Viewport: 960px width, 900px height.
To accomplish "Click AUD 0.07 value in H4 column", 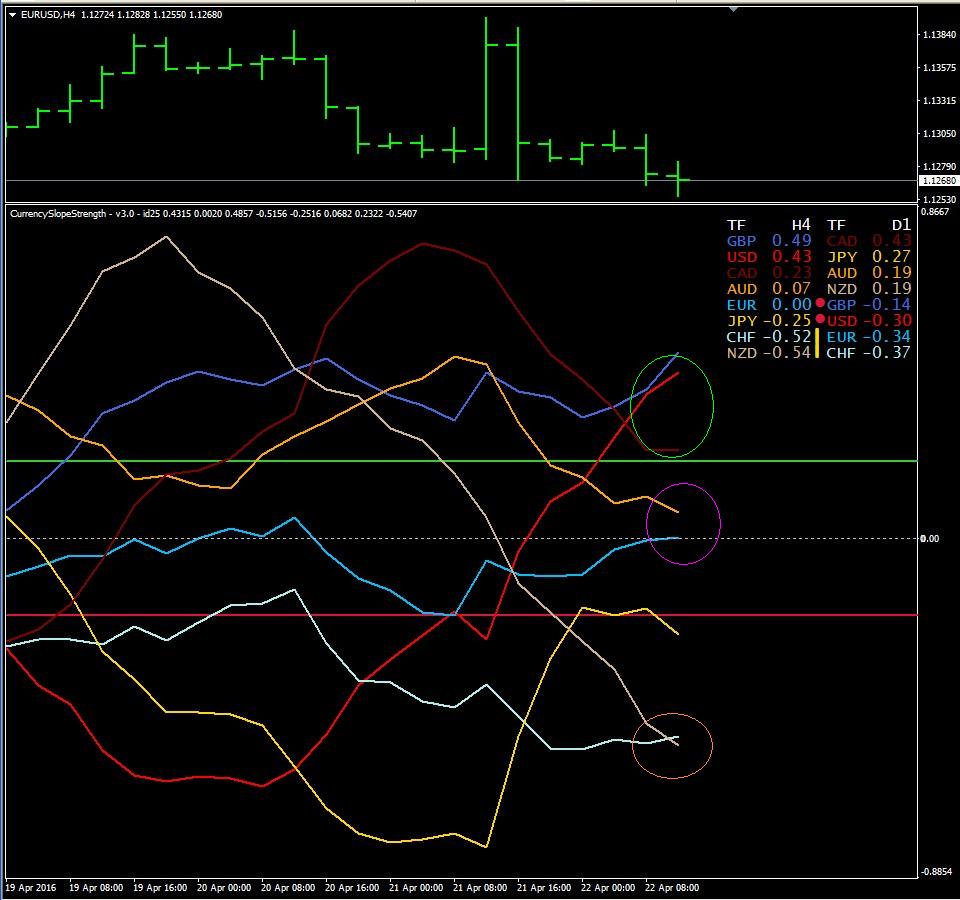I will [x=791, y=288].
